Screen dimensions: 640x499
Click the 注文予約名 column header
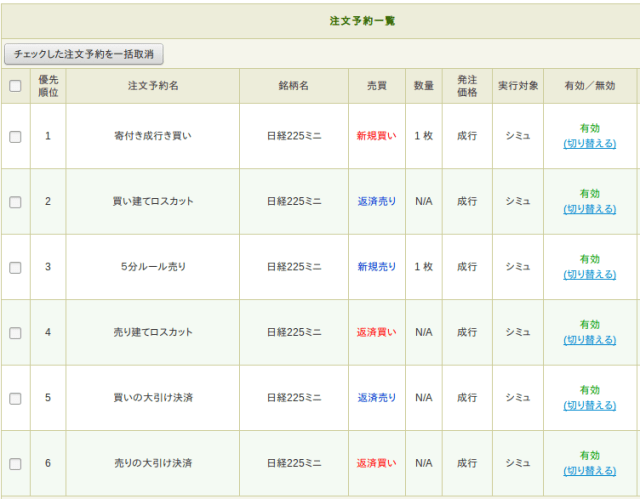[x=153, y=86]
